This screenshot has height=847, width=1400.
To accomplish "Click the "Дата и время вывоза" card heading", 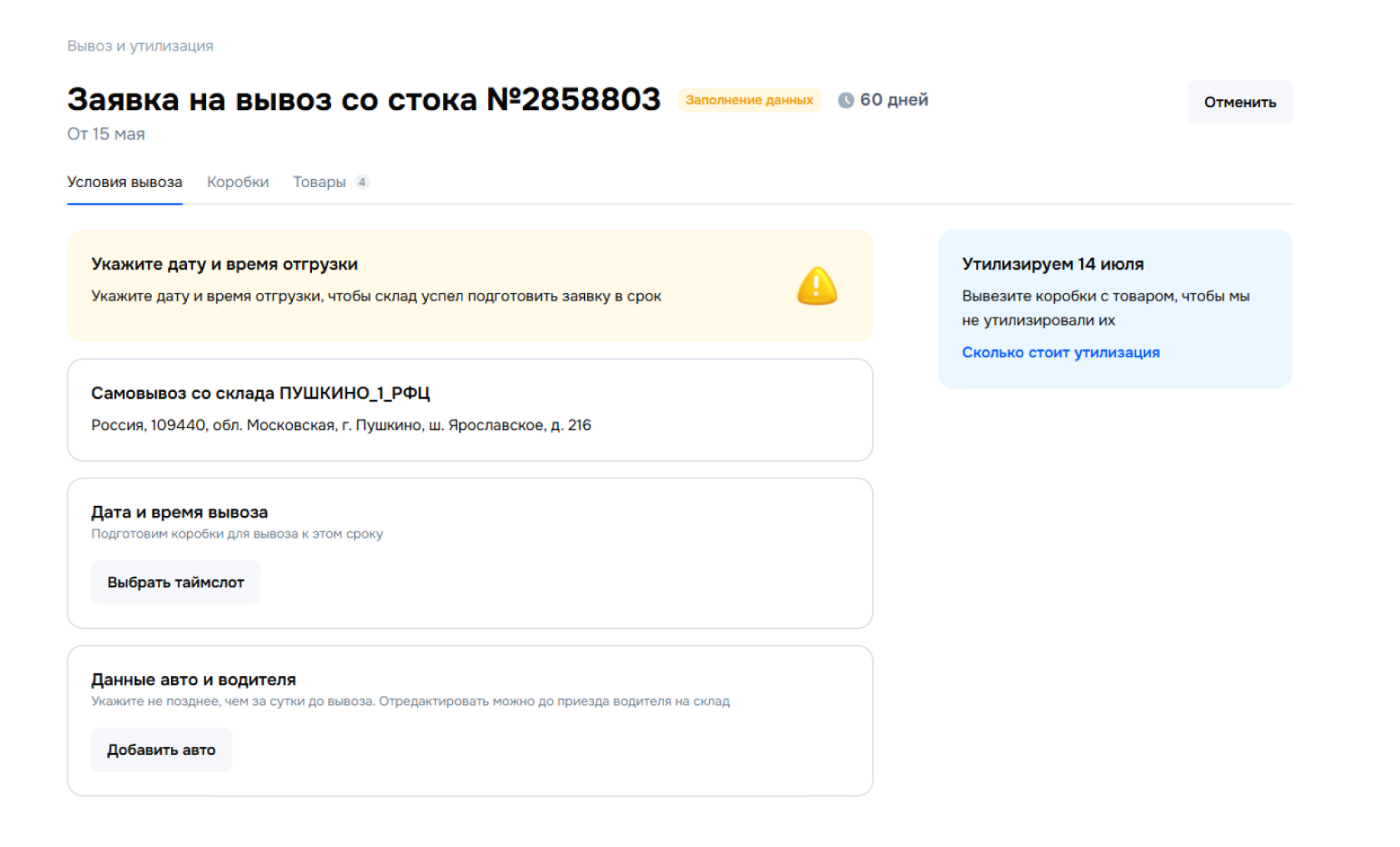I will pos(179,512).
